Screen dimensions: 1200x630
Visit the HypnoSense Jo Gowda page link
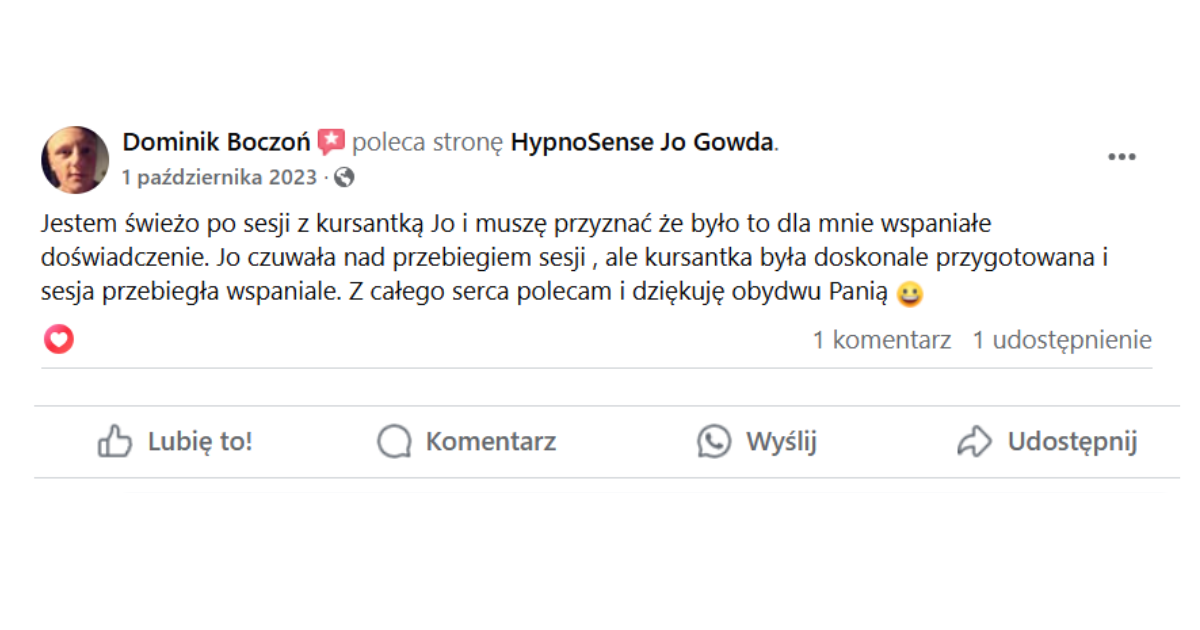[642, 143]
